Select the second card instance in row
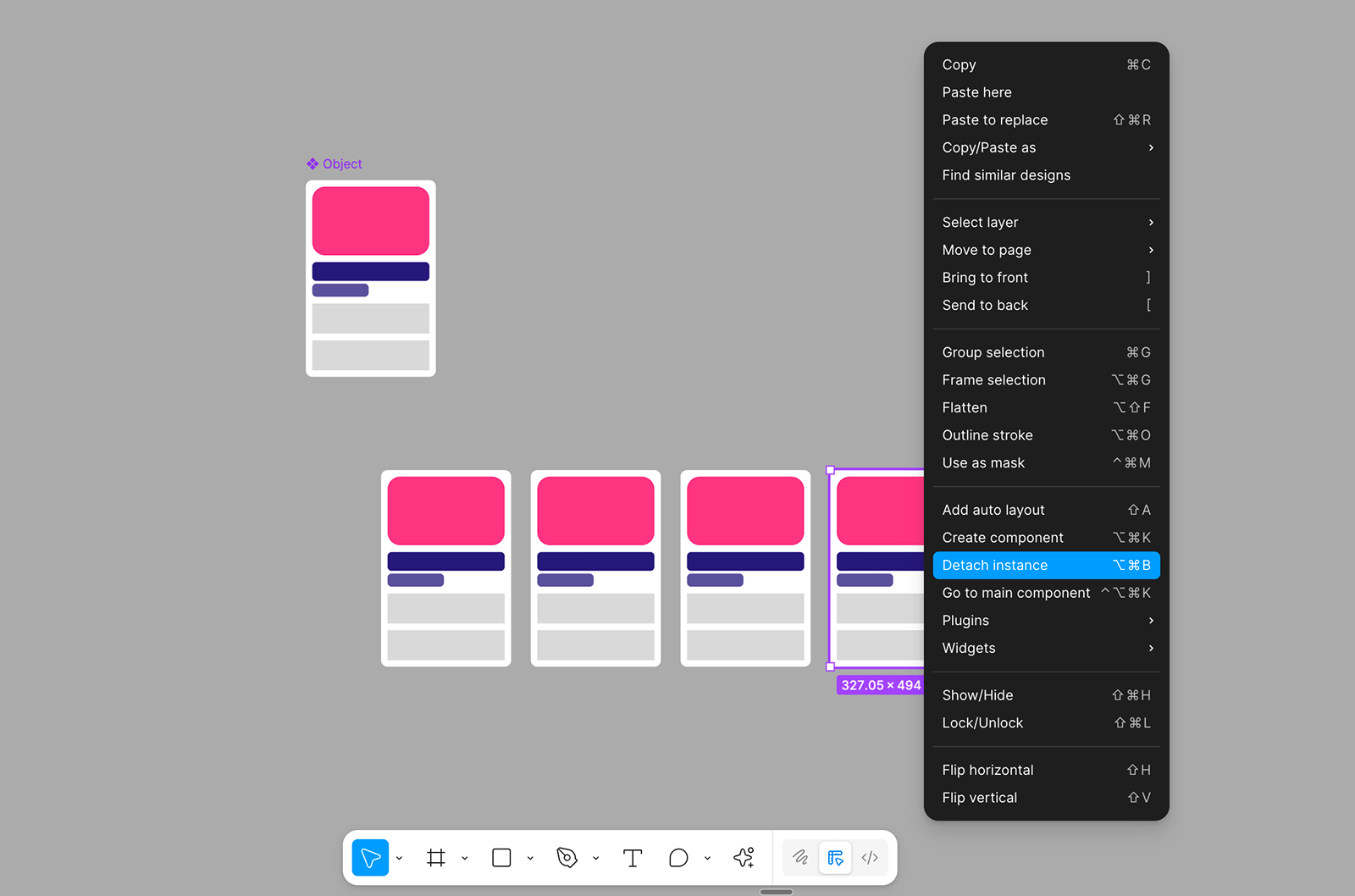Screen dimensions: 1355x896 click(595, 568)
